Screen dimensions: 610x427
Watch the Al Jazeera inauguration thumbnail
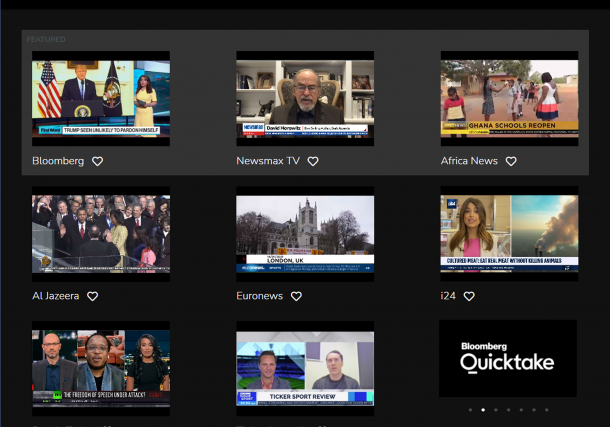click(101, 233)
